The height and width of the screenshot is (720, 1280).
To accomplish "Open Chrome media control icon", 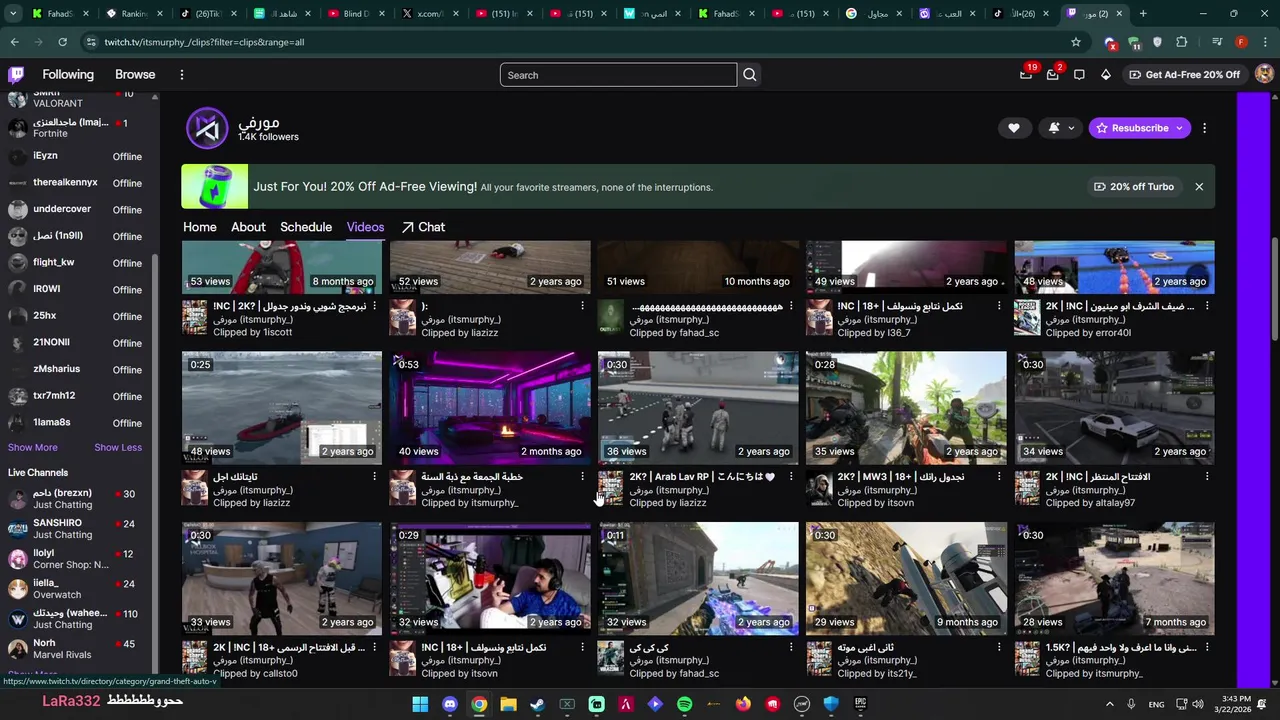I will (1217, 42).
